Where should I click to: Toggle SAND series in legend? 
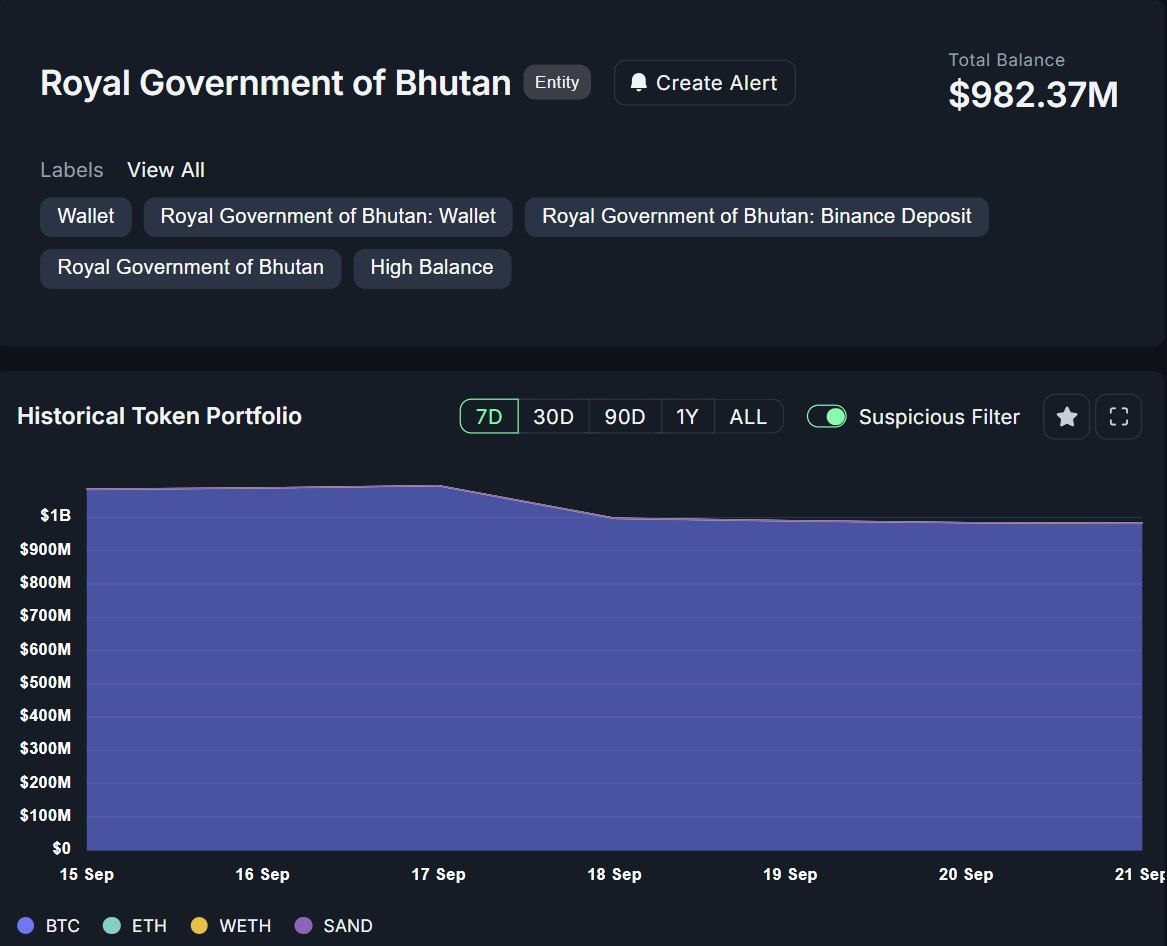pos(335,926)
